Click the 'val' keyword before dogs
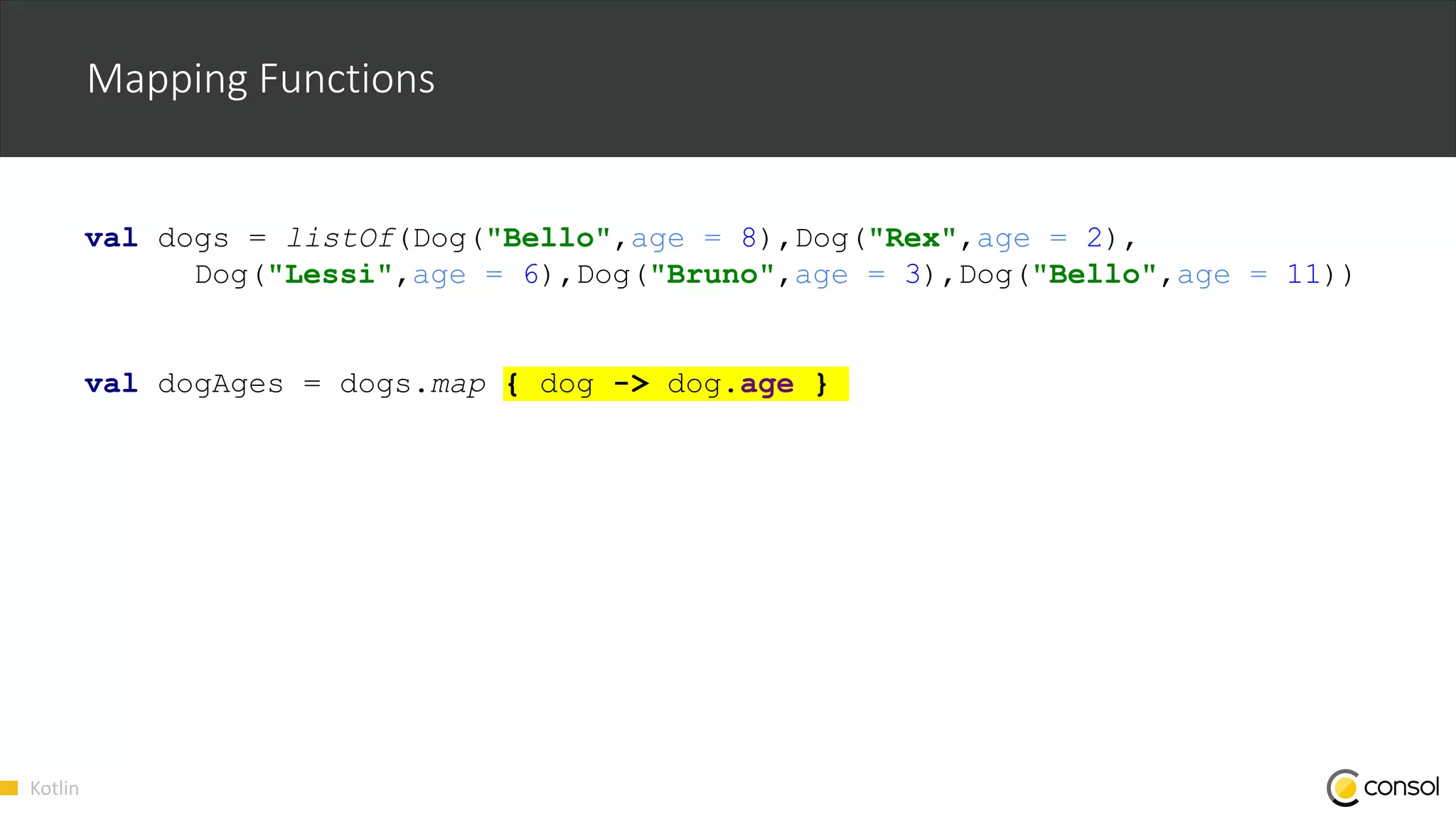Screen dimensions: 1456x819 pos(111,238)
